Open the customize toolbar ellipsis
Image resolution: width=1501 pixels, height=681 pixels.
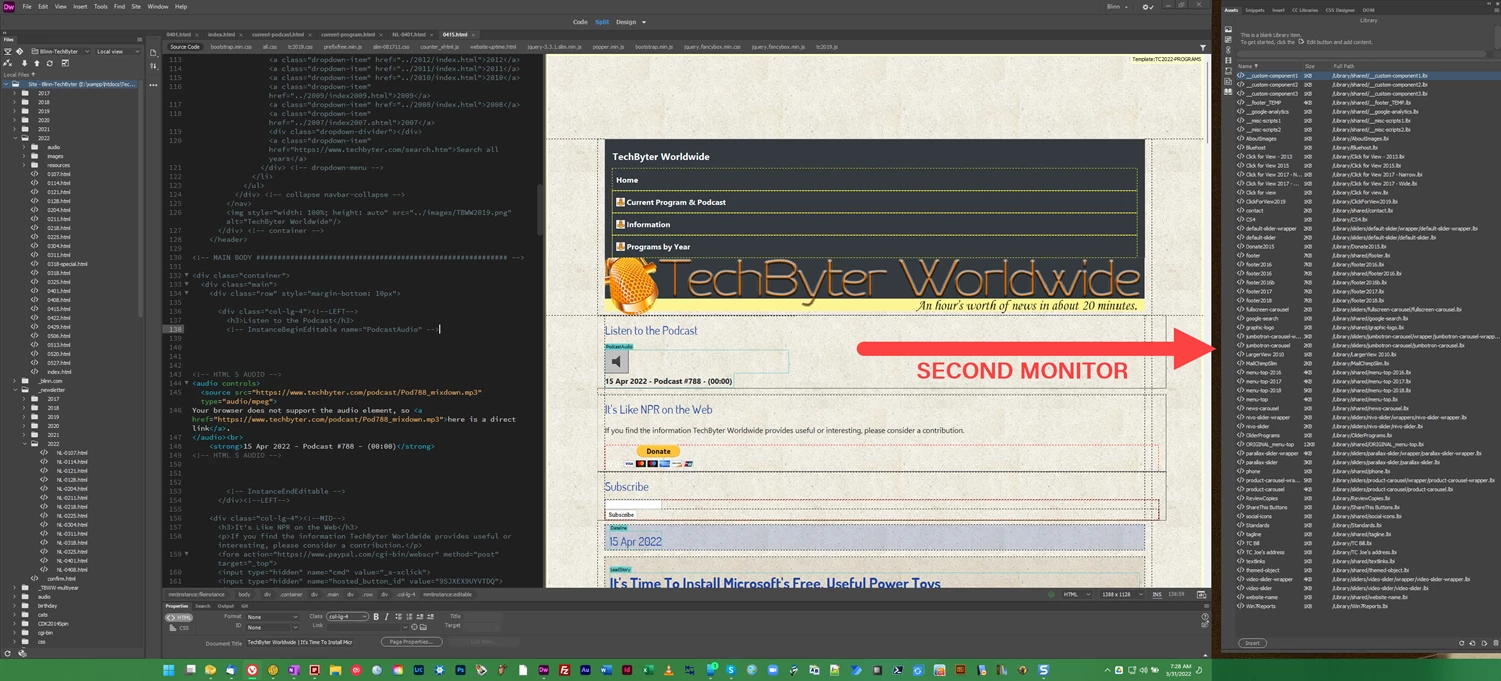(x=153, y=85)
